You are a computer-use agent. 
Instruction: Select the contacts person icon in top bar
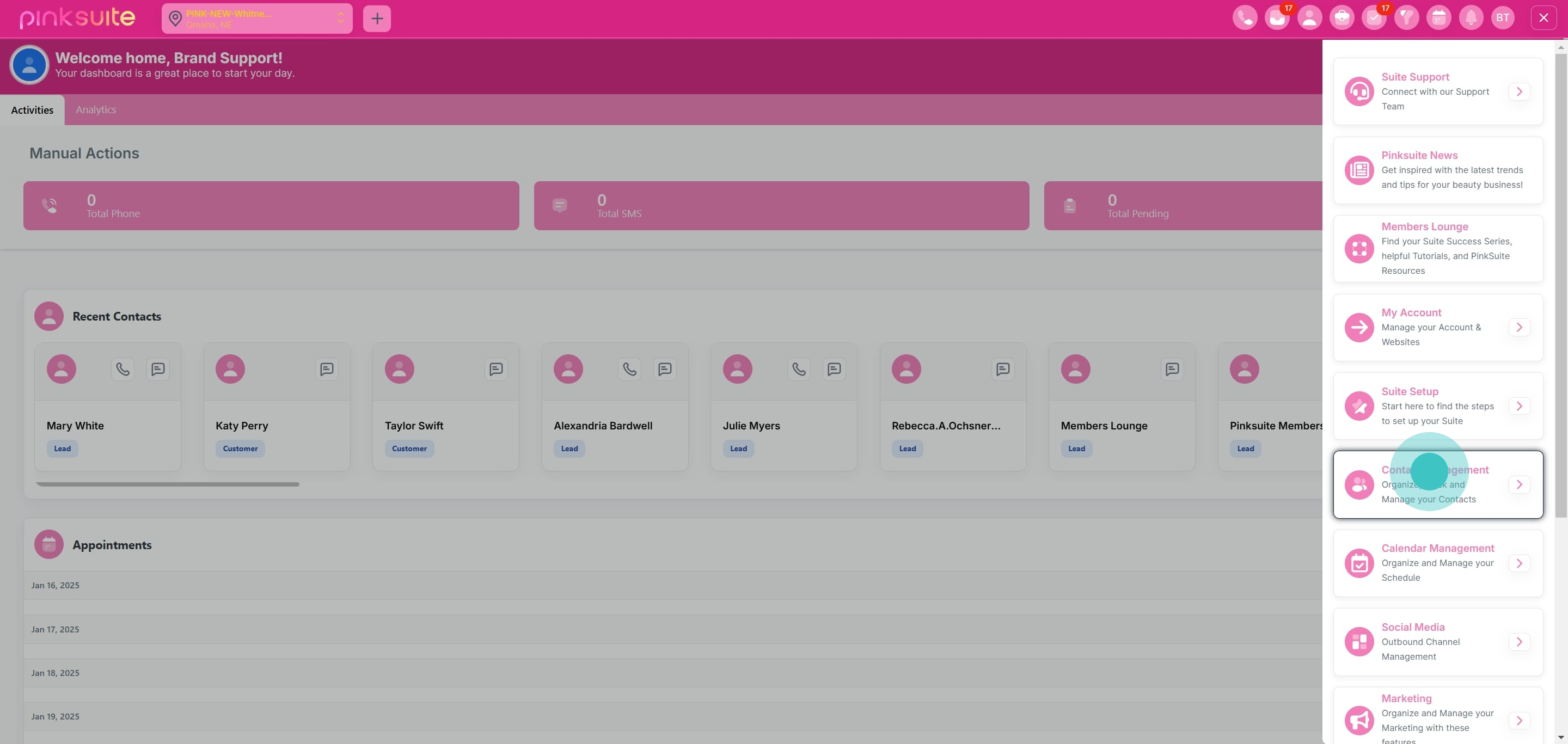pyautogui.click(x=1309, y=17)
